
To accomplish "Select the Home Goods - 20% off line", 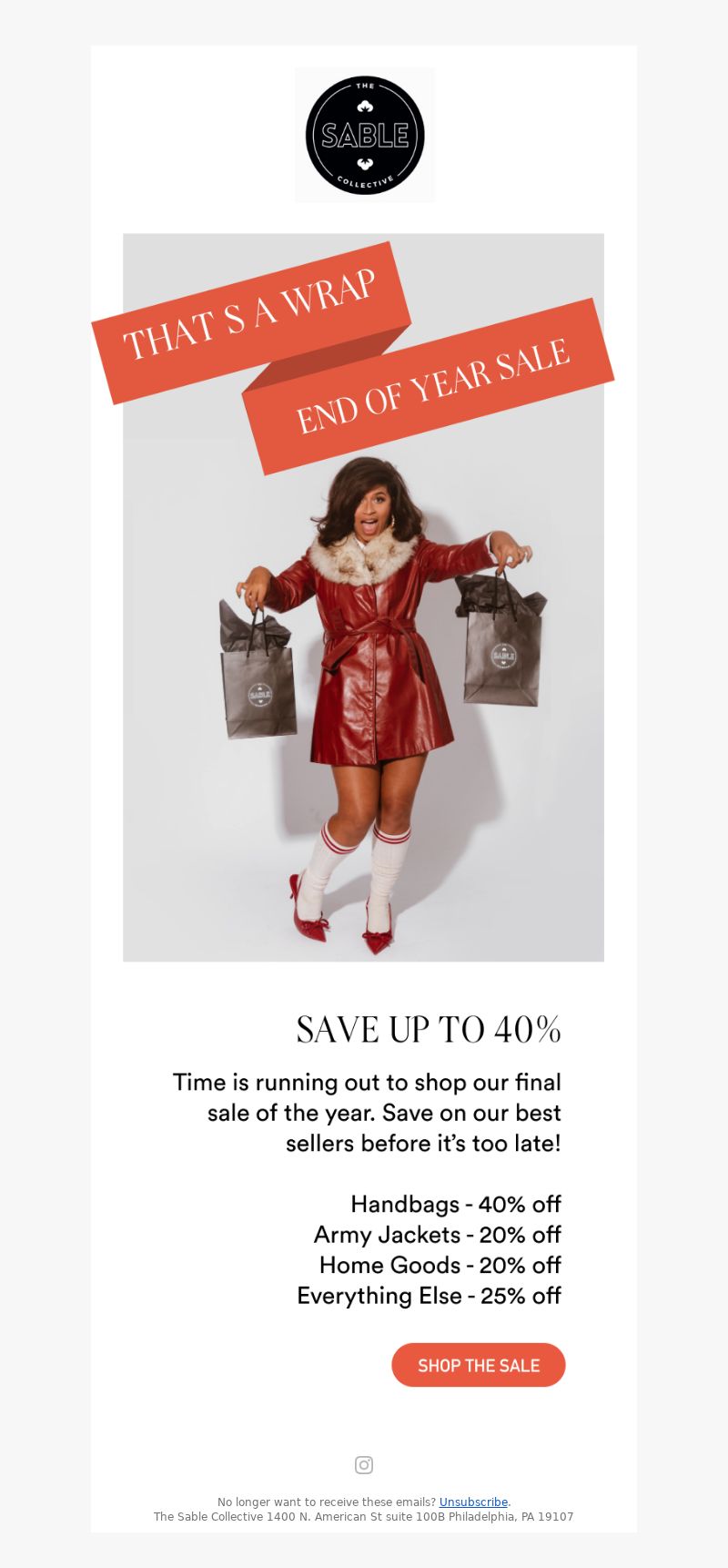I will 440,1265.
